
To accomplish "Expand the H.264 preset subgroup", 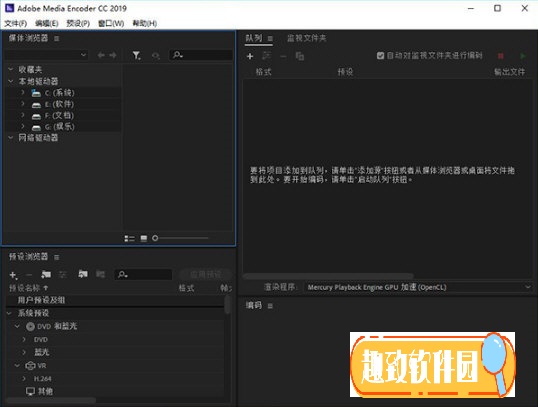I will click(24, 379).
